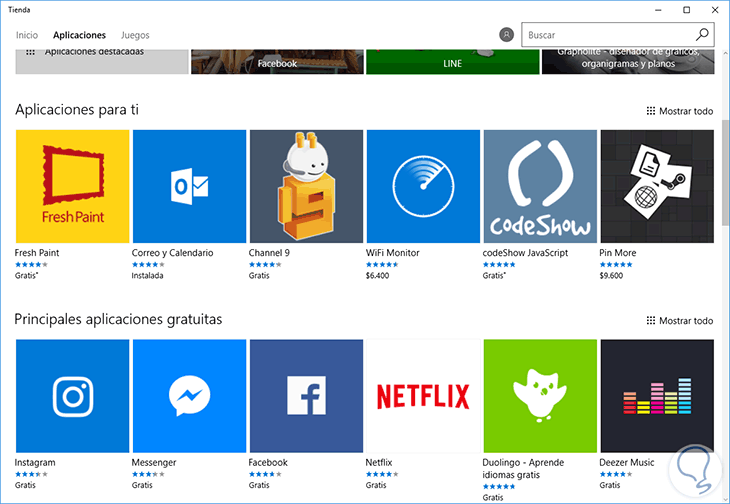Open the WiFi Monitor app tile
The width and height of the screenshot is (730, 504).
(x=423, y=186)
